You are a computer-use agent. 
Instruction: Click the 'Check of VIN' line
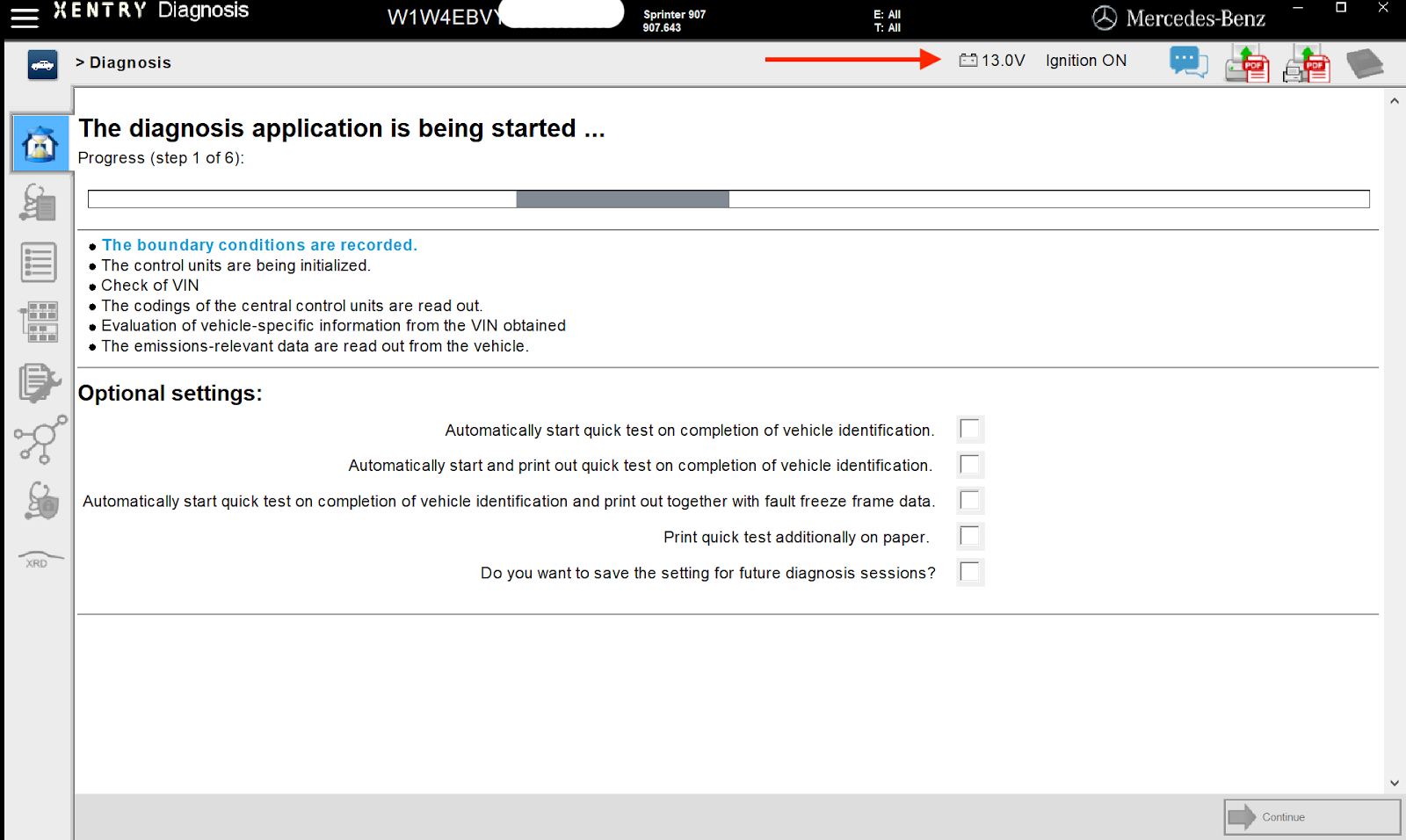click(150, 286)
